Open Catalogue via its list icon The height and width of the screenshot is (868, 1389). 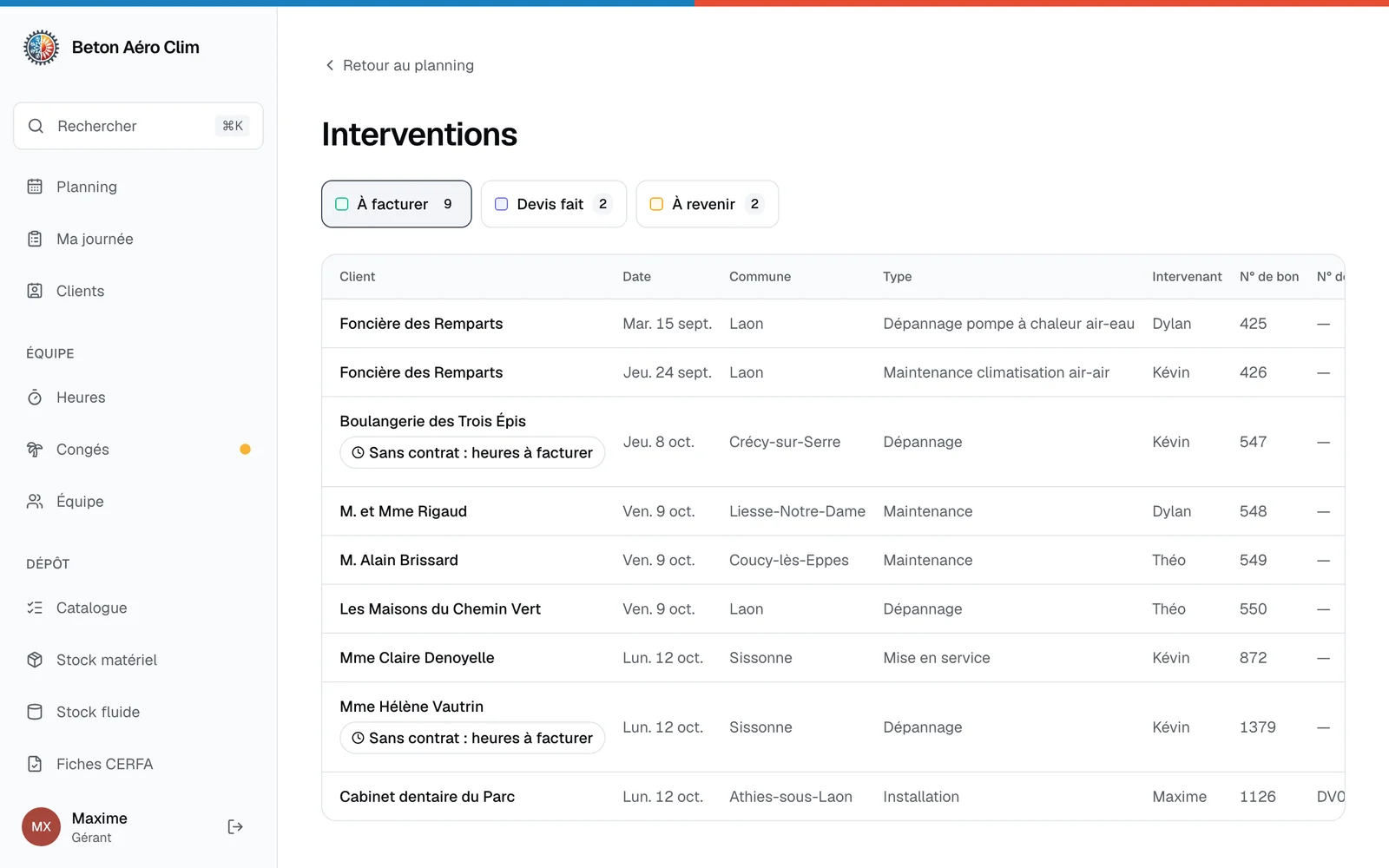click(x=35, y=608)
